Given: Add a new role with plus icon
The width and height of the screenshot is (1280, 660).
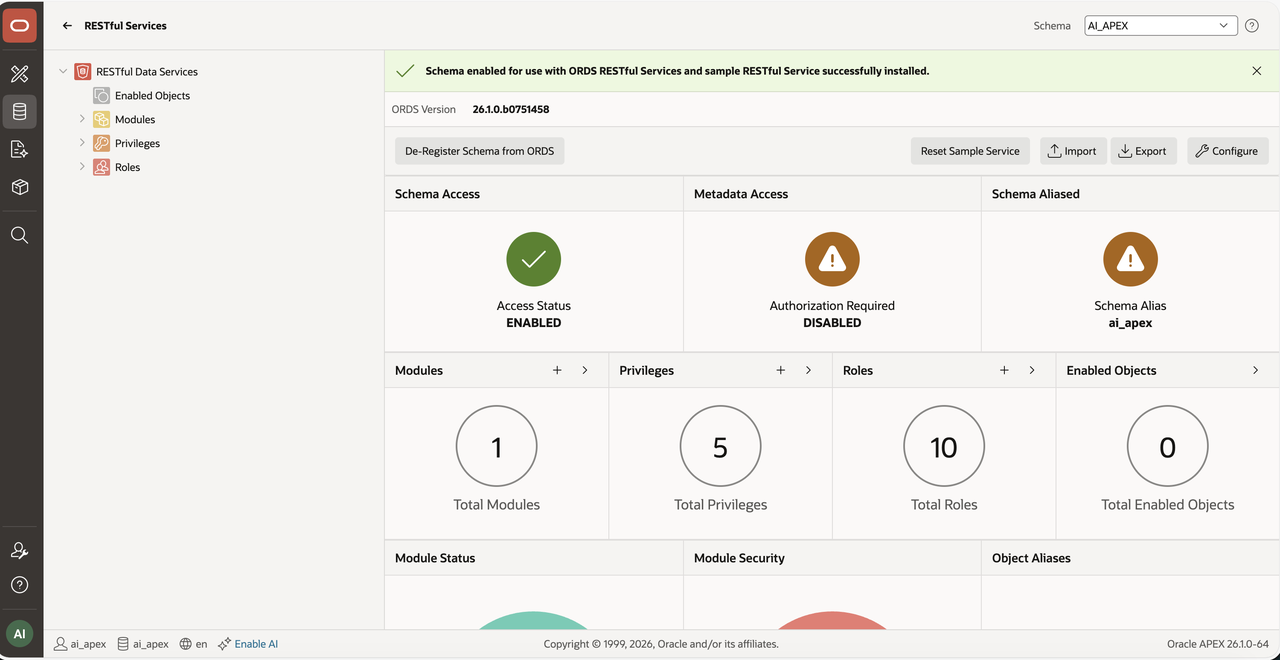Looking at the screenshot, I should 1005,370.
